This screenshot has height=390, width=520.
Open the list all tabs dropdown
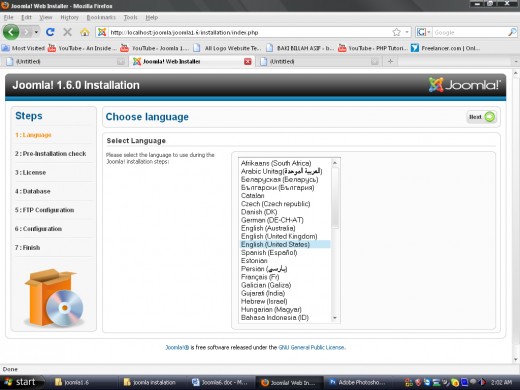(516, 61)
